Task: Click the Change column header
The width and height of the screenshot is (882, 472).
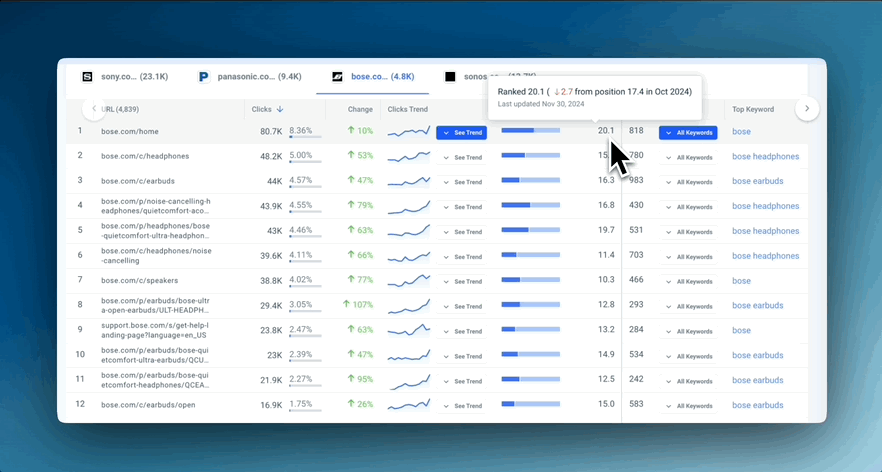Action: pyautogui.click(x=360, y=109)
